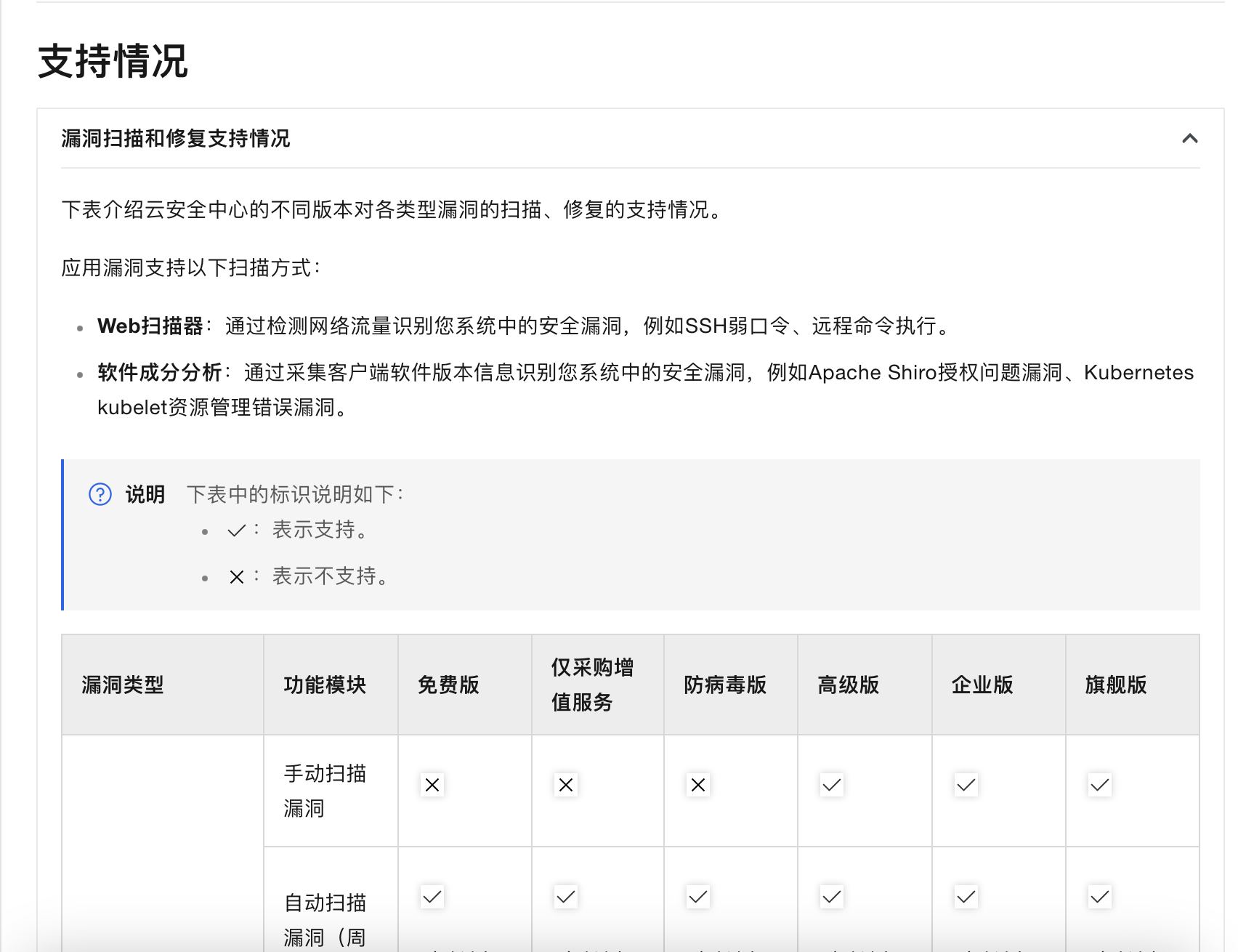Viewport: 1238px width, 952px height.
Task: Click the cross icon for 手动扫描漏洞 under 免费版
Action: 432,785
